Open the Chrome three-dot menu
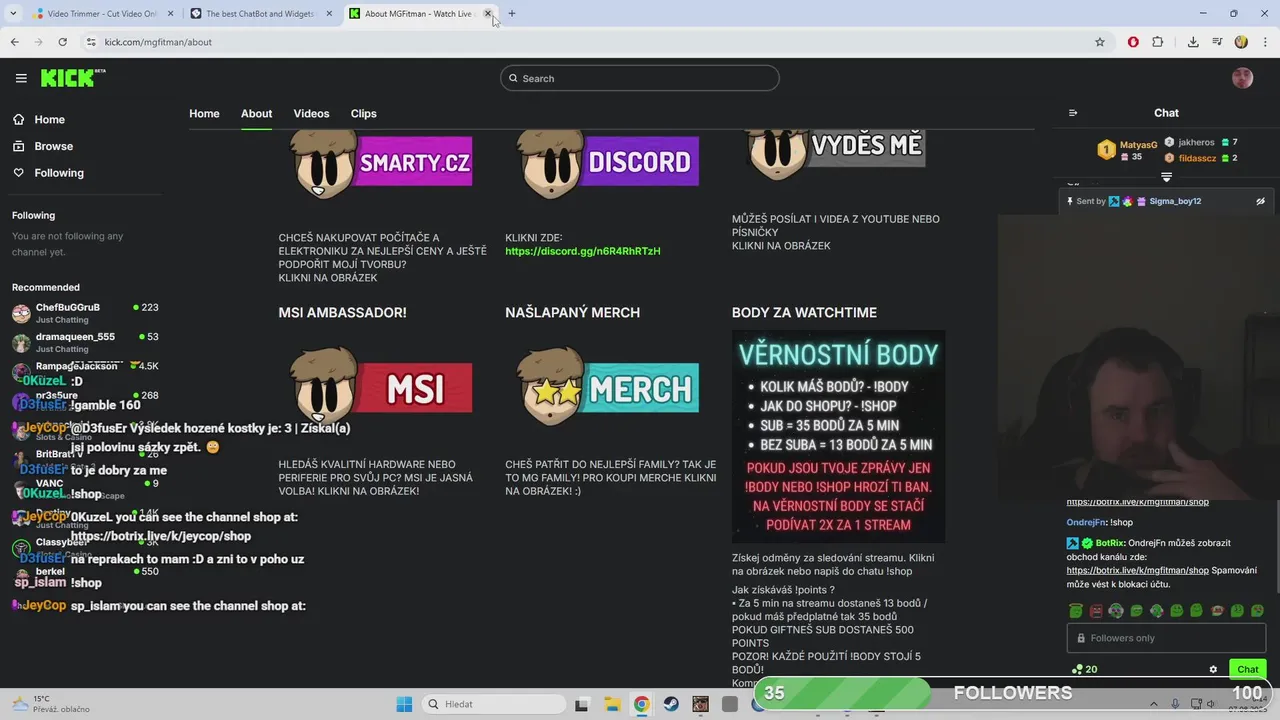This screenshot has width=1280, height=720. pyautogui.click(x=1263, y=42)
